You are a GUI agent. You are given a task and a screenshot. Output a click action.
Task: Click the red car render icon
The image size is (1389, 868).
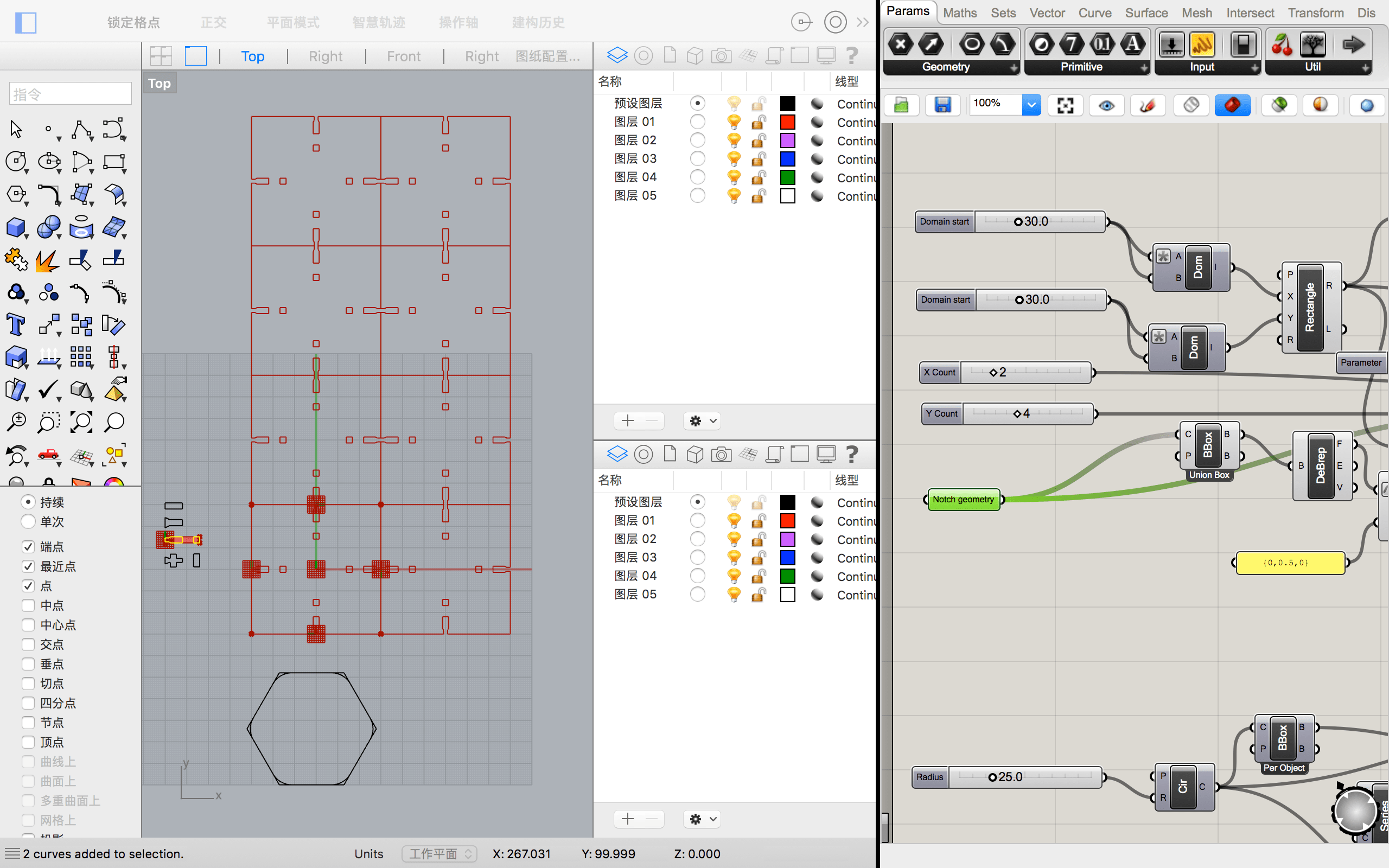click(49, 455)
